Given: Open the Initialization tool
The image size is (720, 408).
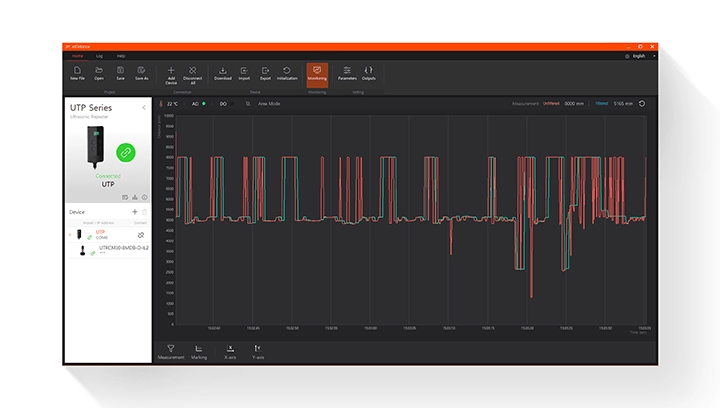Looking at the screenshot, I should coord(287,71).
